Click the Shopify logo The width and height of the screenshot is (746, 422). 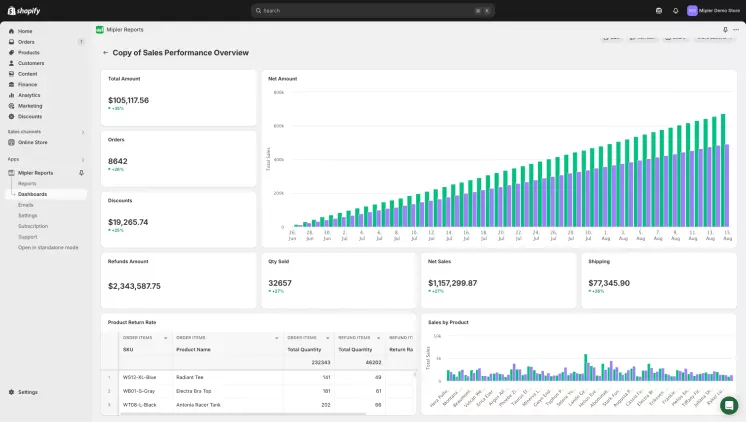coord(23,10)
